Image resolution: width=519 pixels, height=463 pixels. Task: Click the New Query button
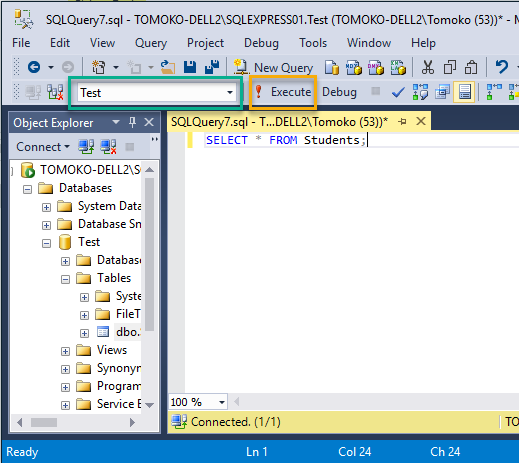point(274,68)
